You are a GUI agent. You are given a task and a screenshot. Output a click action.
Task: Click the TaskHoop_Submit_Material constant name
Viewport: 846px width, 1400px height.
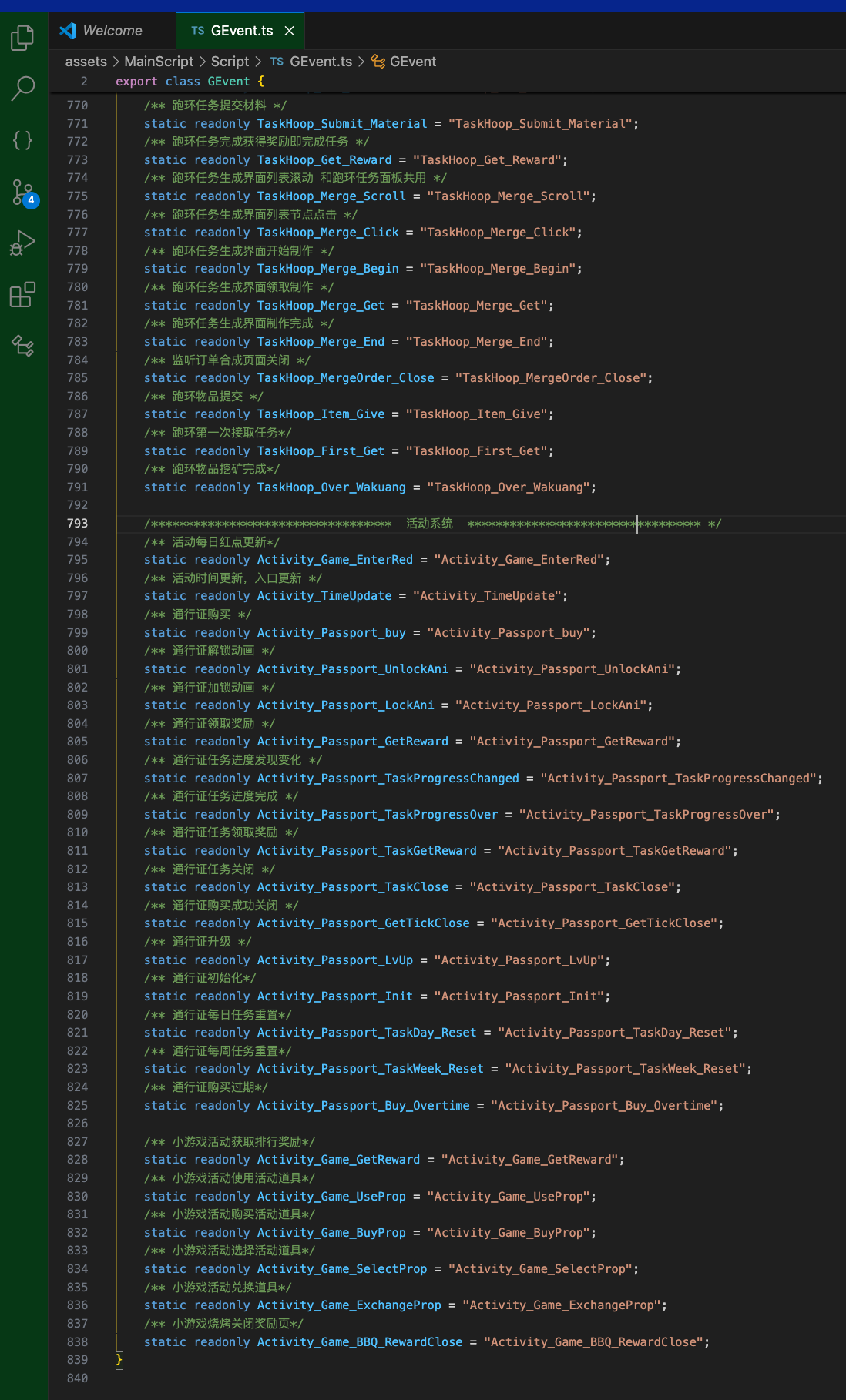341,124
